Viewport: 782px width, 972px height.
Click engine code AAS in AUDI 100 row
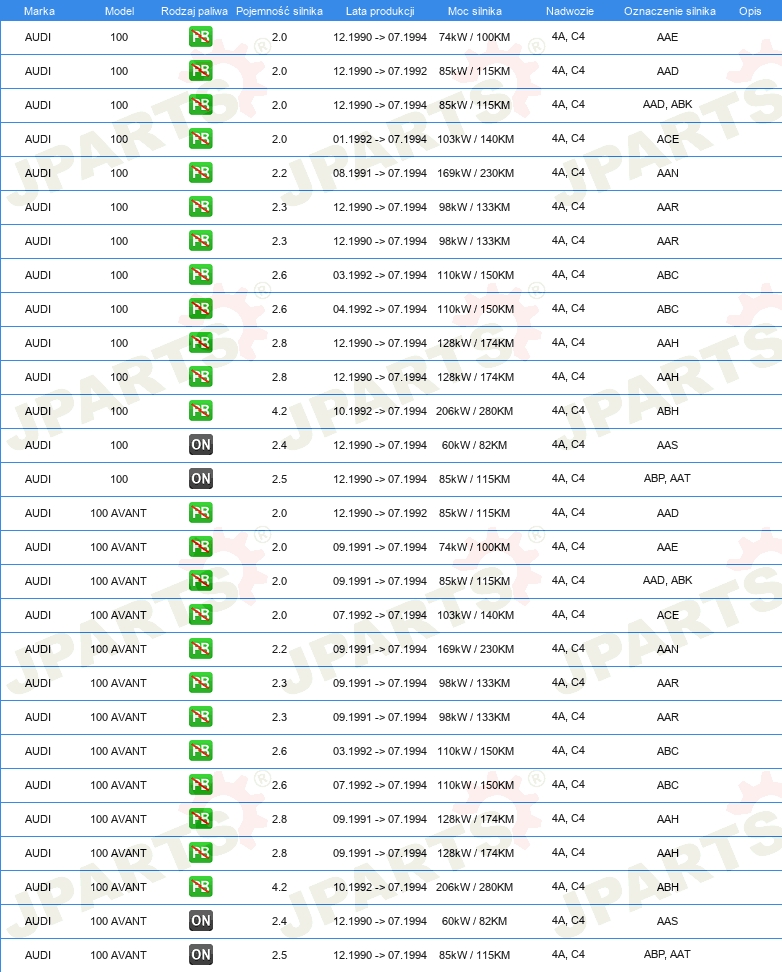(667, 445)
